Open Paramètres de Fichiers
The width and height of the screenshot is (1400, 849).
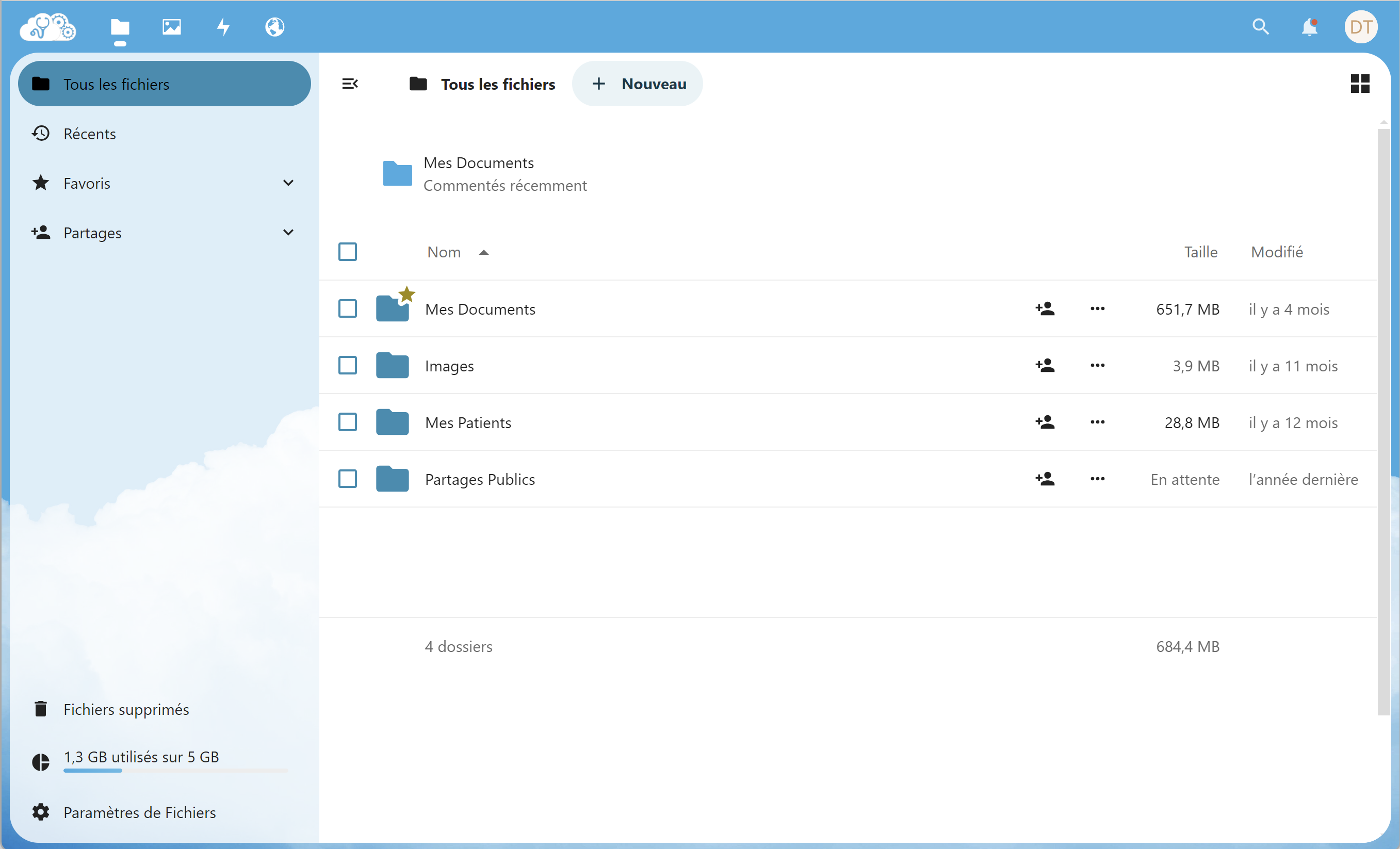[164, 812]
